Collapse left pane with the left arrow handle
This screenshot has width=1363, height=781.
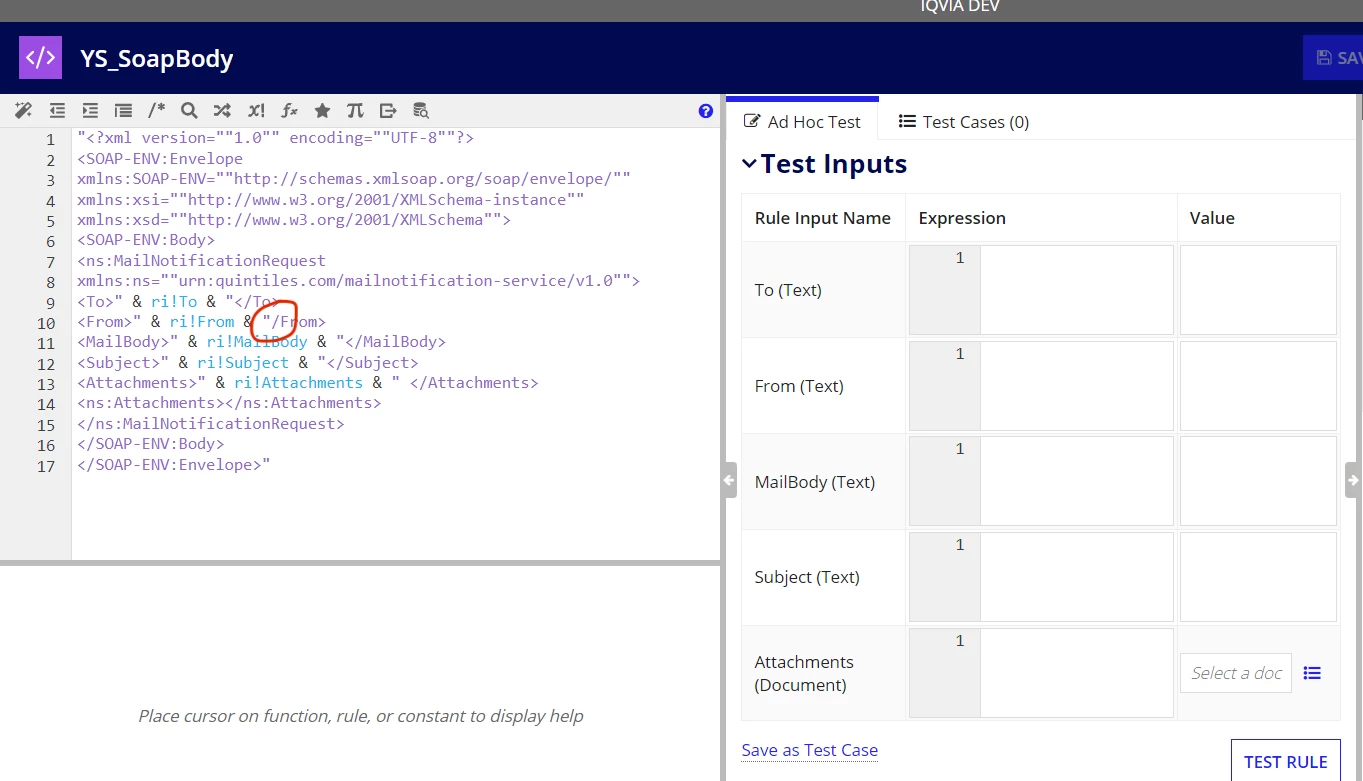tap(729, 480)
